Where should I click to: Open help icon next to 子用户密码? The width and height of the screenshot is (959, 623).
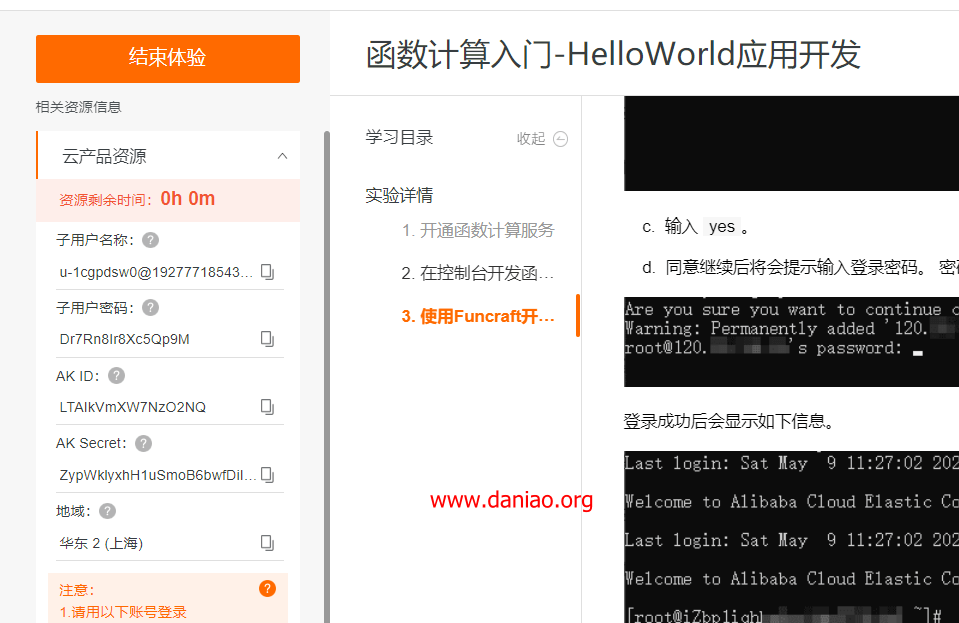coord(150,308)
